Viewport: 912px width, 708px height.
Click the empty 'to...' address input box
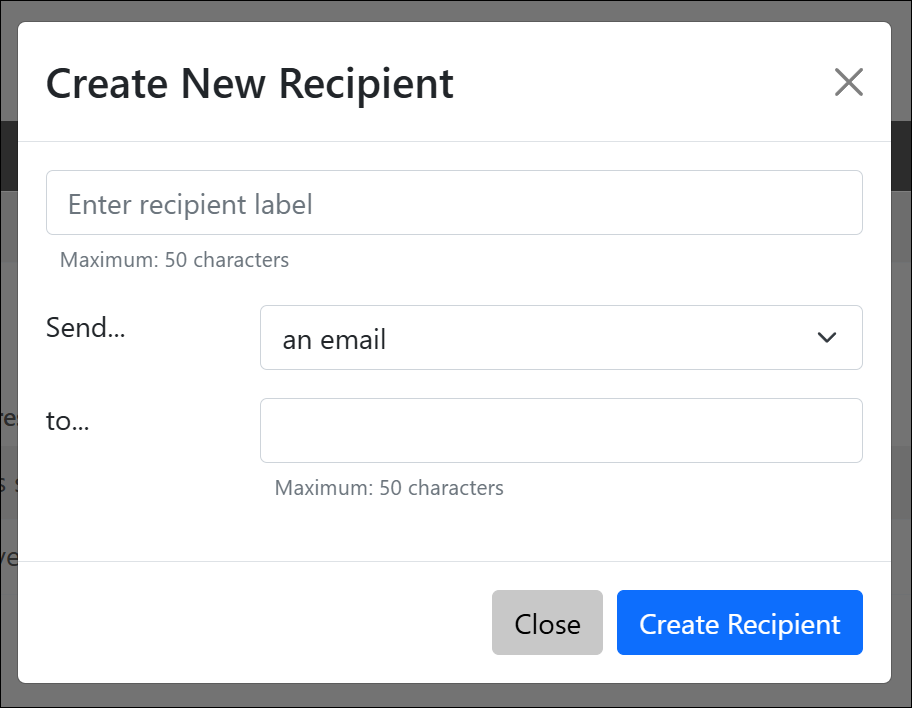561,431
